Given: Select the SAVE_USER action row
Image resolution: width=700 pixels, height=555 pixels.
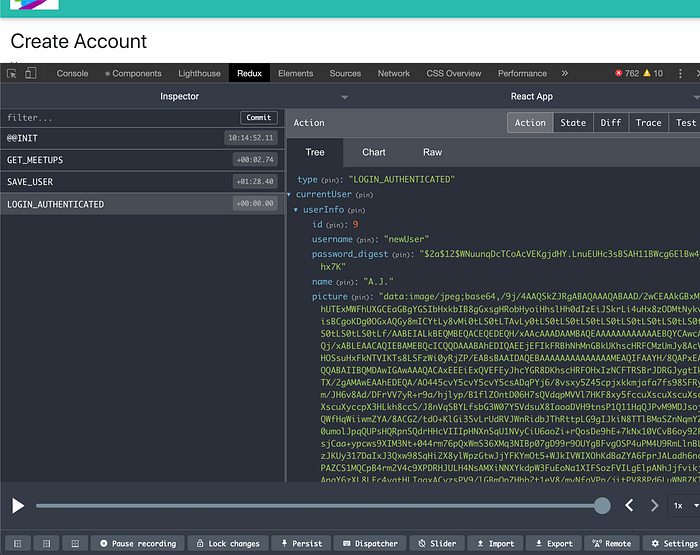Looking at the screenshot, I should [142, 182].
